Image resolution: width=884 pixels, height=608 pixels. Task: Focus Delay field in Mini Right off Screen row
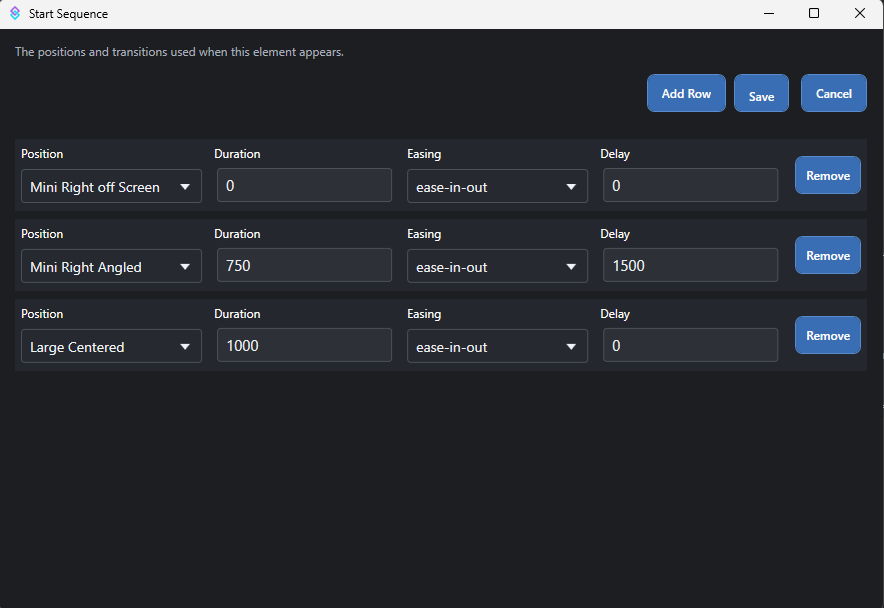pyautogui.click(x=691, y=185)
